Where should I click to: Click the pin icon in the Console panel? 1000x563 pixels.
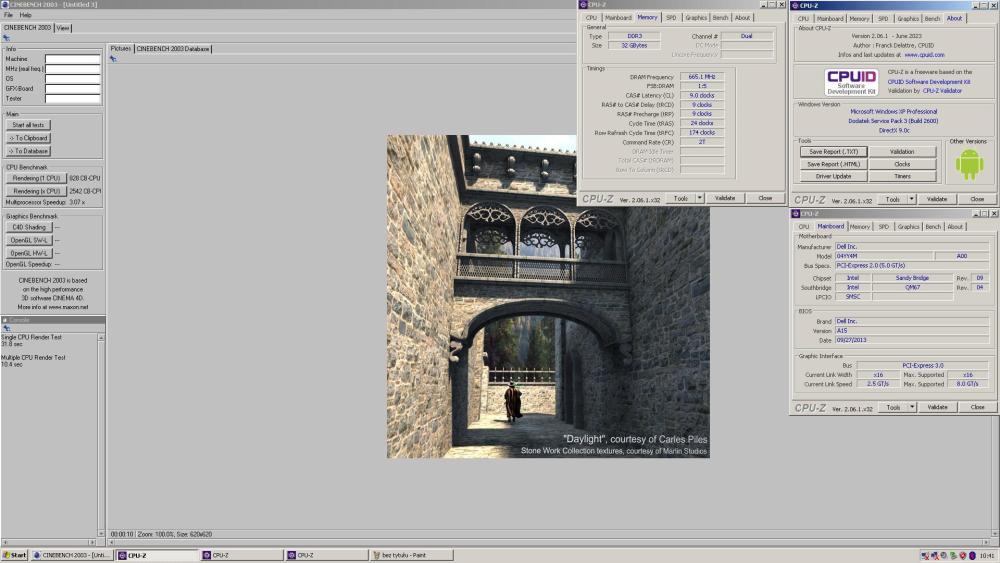(6, 328)
